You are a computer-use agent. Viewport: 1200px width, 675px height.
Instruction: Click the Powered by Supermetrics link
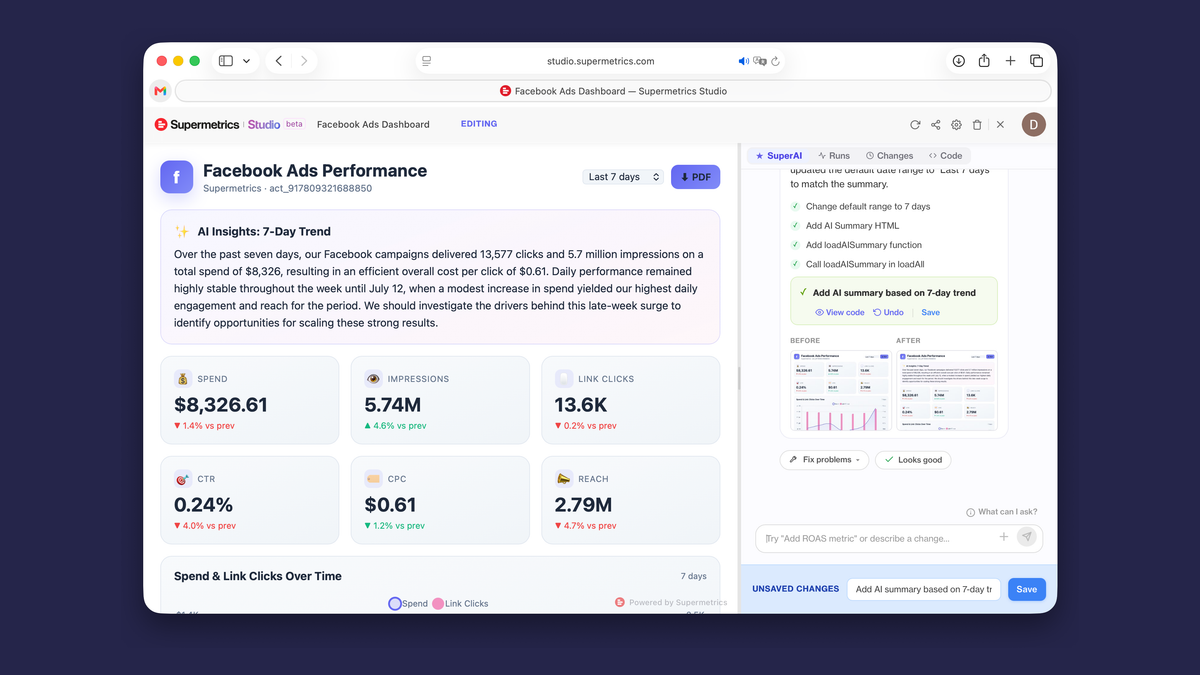(671, 602)
